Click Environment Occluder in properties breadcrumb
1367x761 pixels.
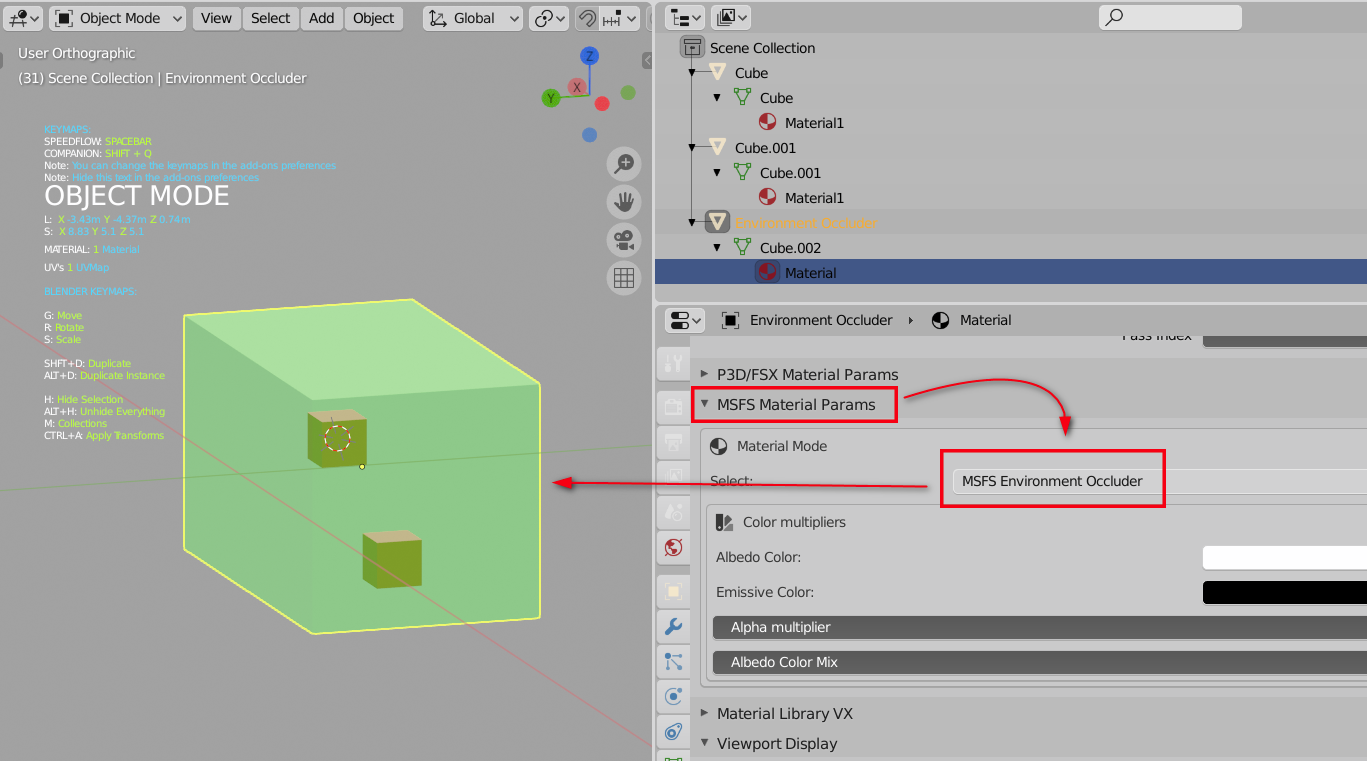coord(821,320)
